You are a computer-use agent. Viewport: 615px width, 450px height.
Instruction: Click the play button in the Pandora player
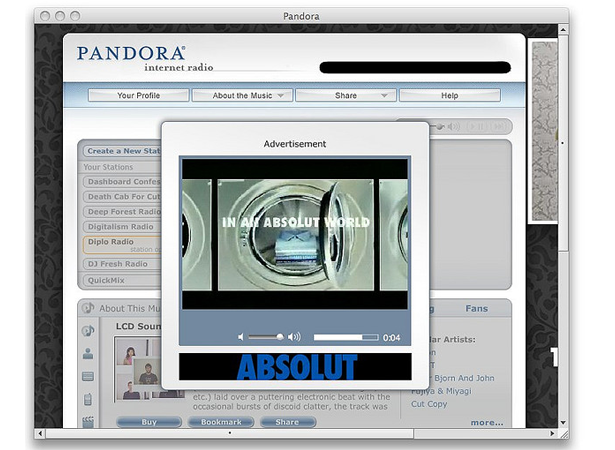[472, 126]
